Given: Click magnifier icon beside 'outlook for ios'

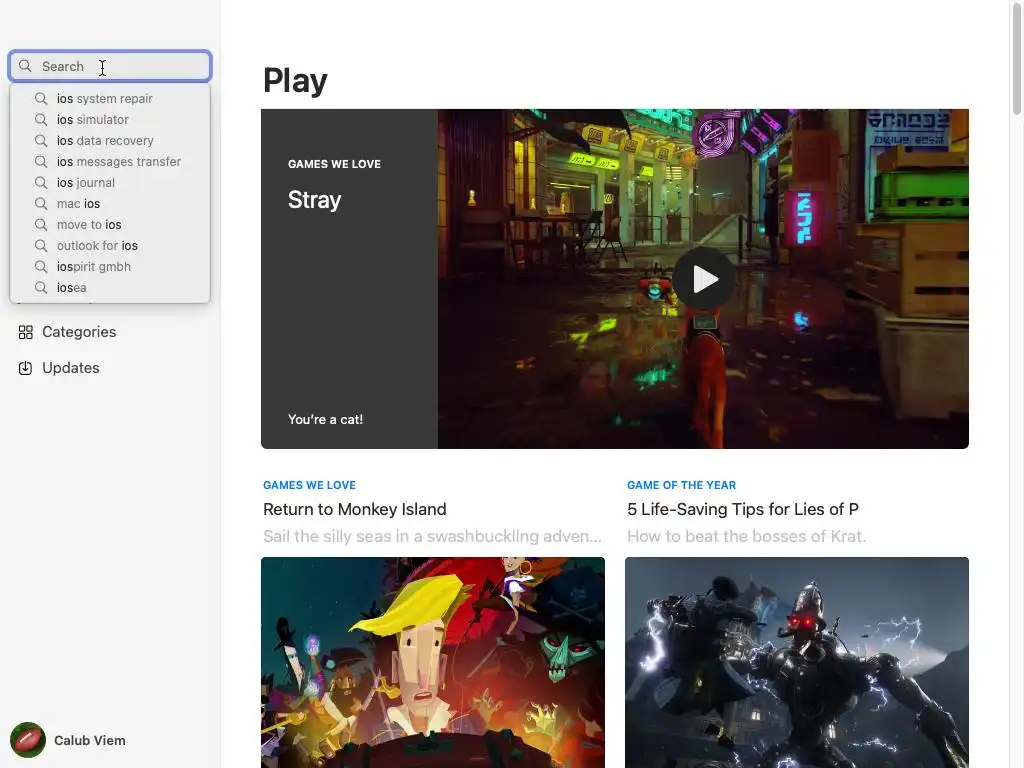Looking at the screenshot, I should pyautogui.click(x=41, y=246).
